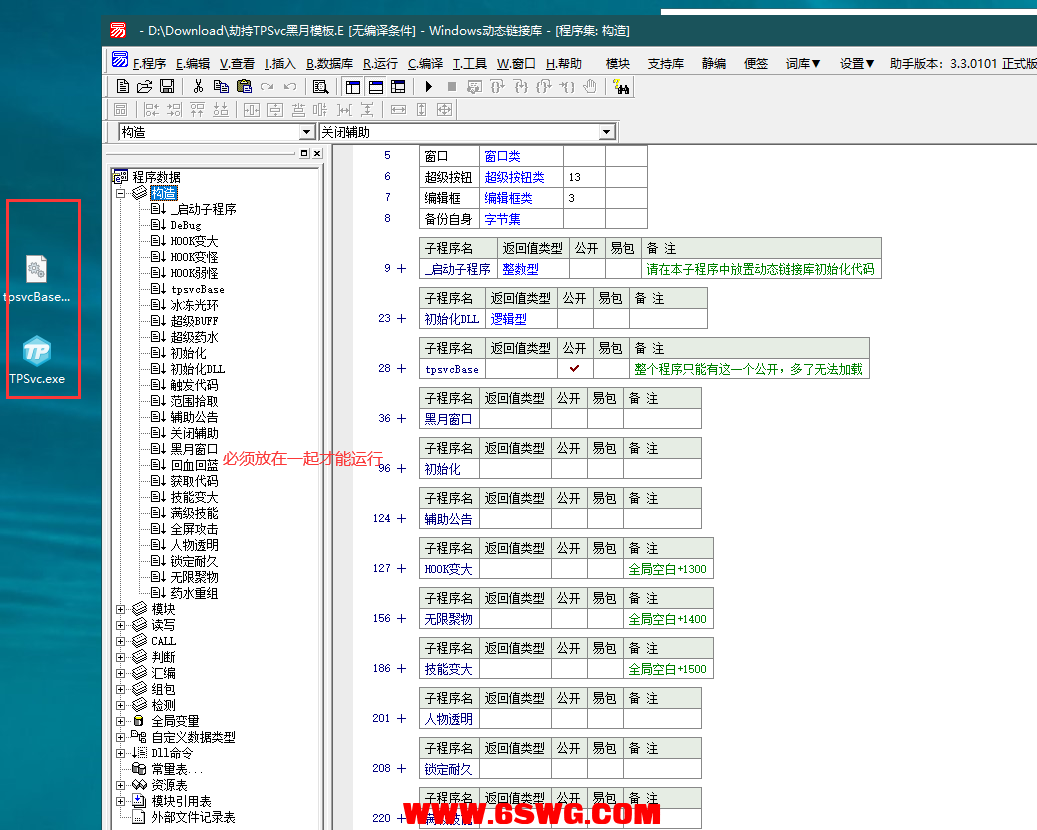The image size is (1037, 830).
Task: Expand the 读写 tree node
Action: [120, 625]
